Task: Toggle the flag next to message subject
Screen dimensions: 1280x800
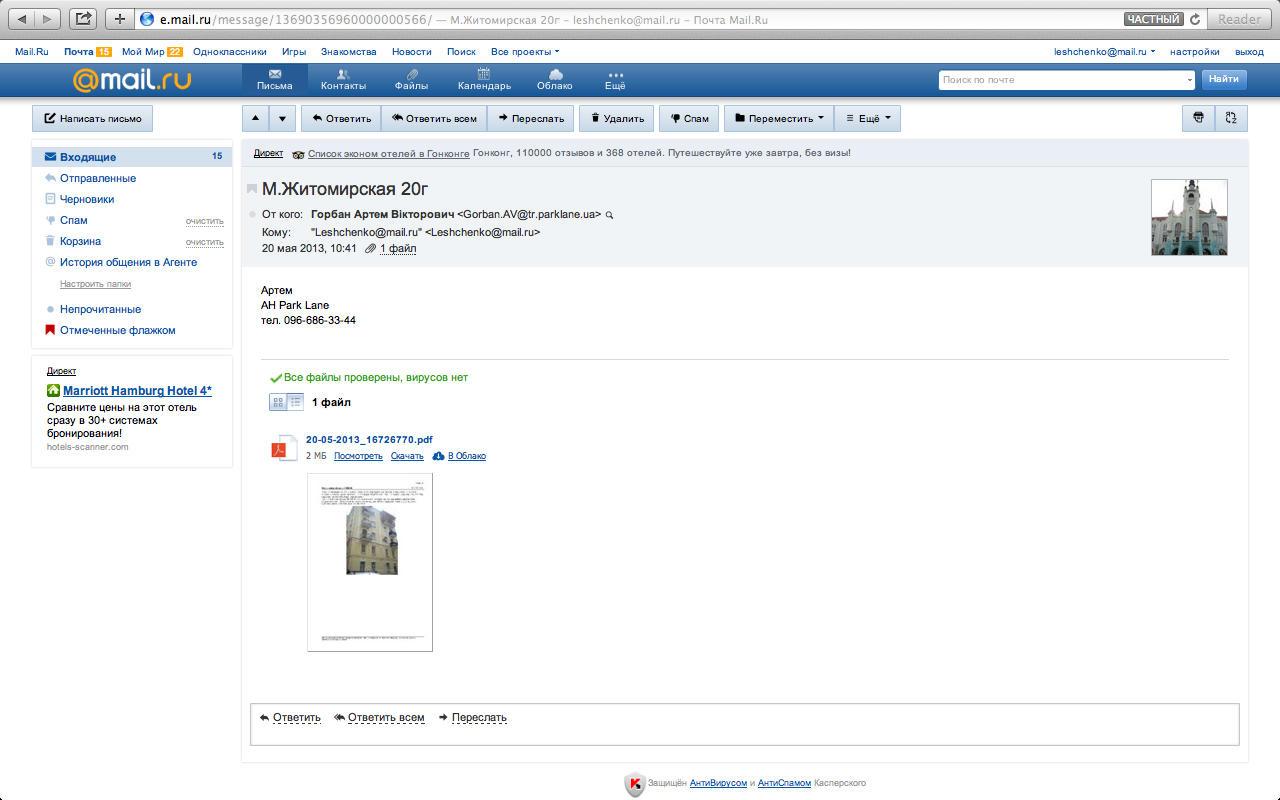Action: [x=252, y=189]
